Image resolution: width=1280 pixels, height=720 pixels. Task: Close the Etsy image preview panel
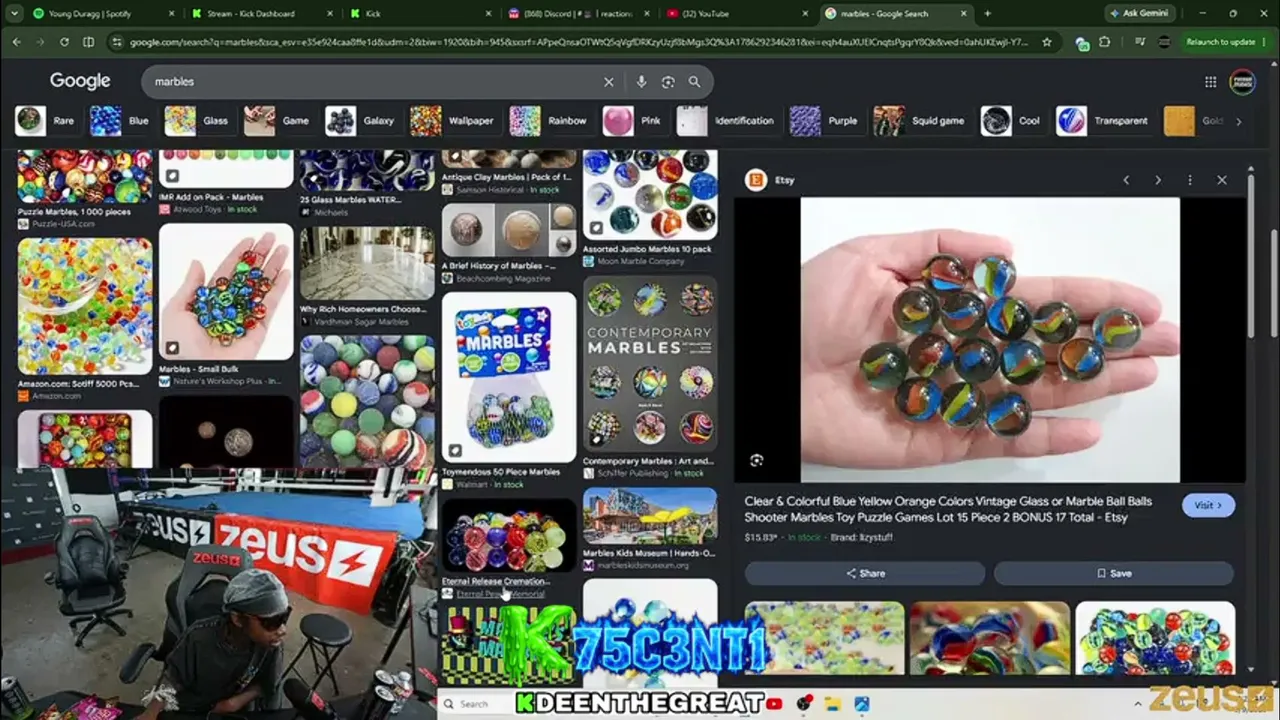tap(1222, 180)
